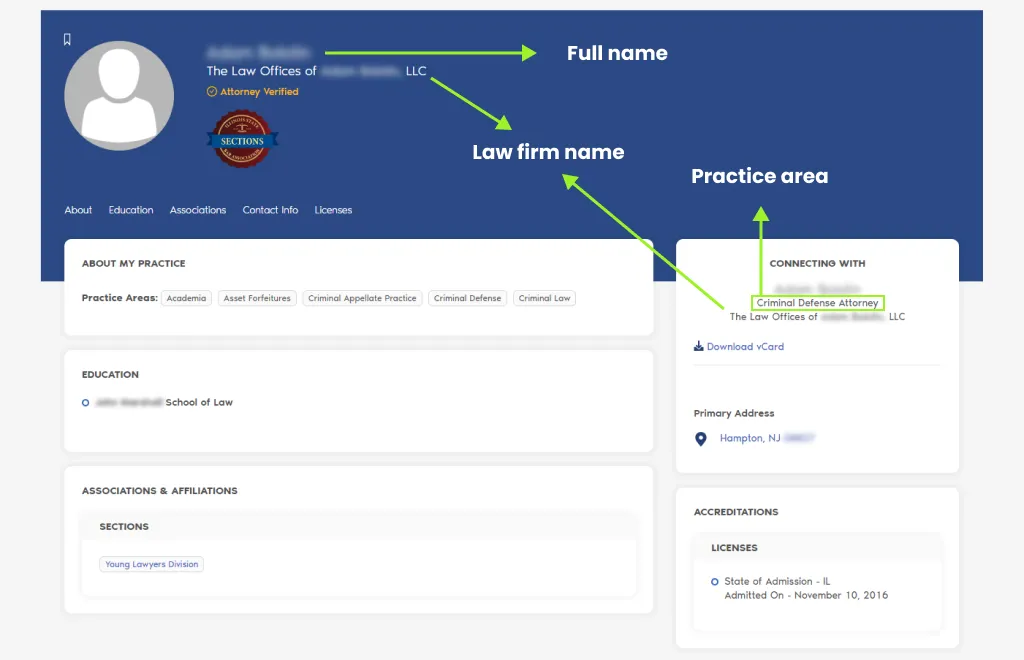The height and width of the screenshot is (660, 1024).
Task: Click the download icon beside Download vCard
Action: pyautogui.click(x=696, y=346)
